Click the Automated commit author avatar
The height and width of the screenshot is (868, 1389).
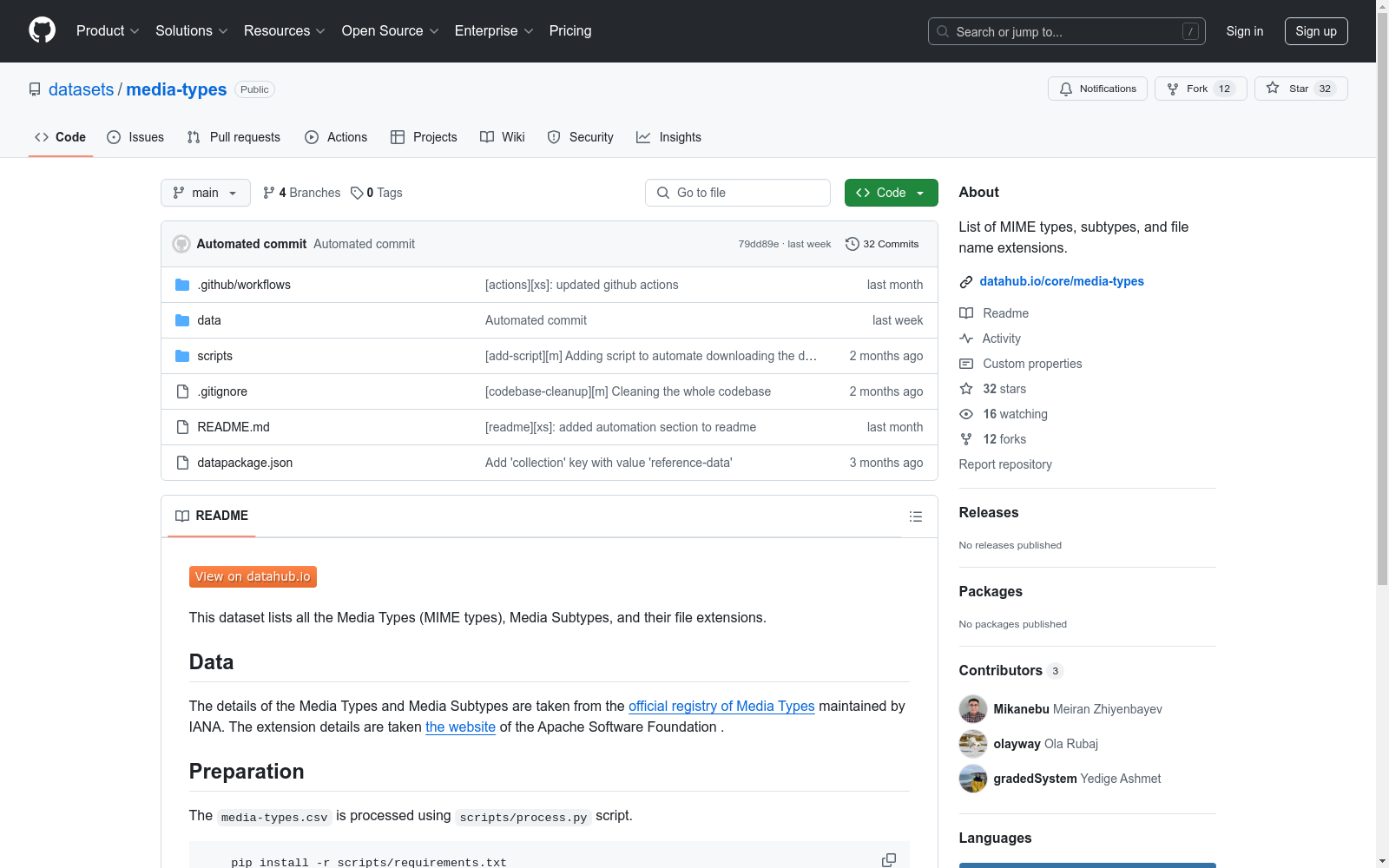point(181,244)
